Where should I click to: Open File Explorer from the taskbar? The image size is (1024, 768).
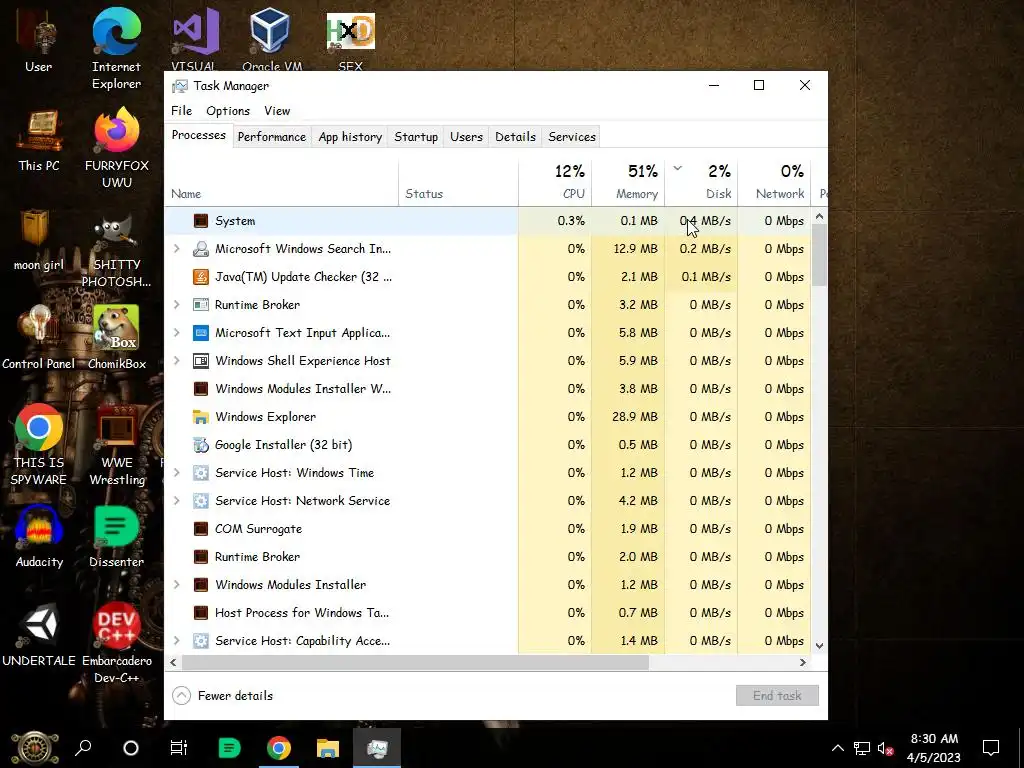click(328, 748)
